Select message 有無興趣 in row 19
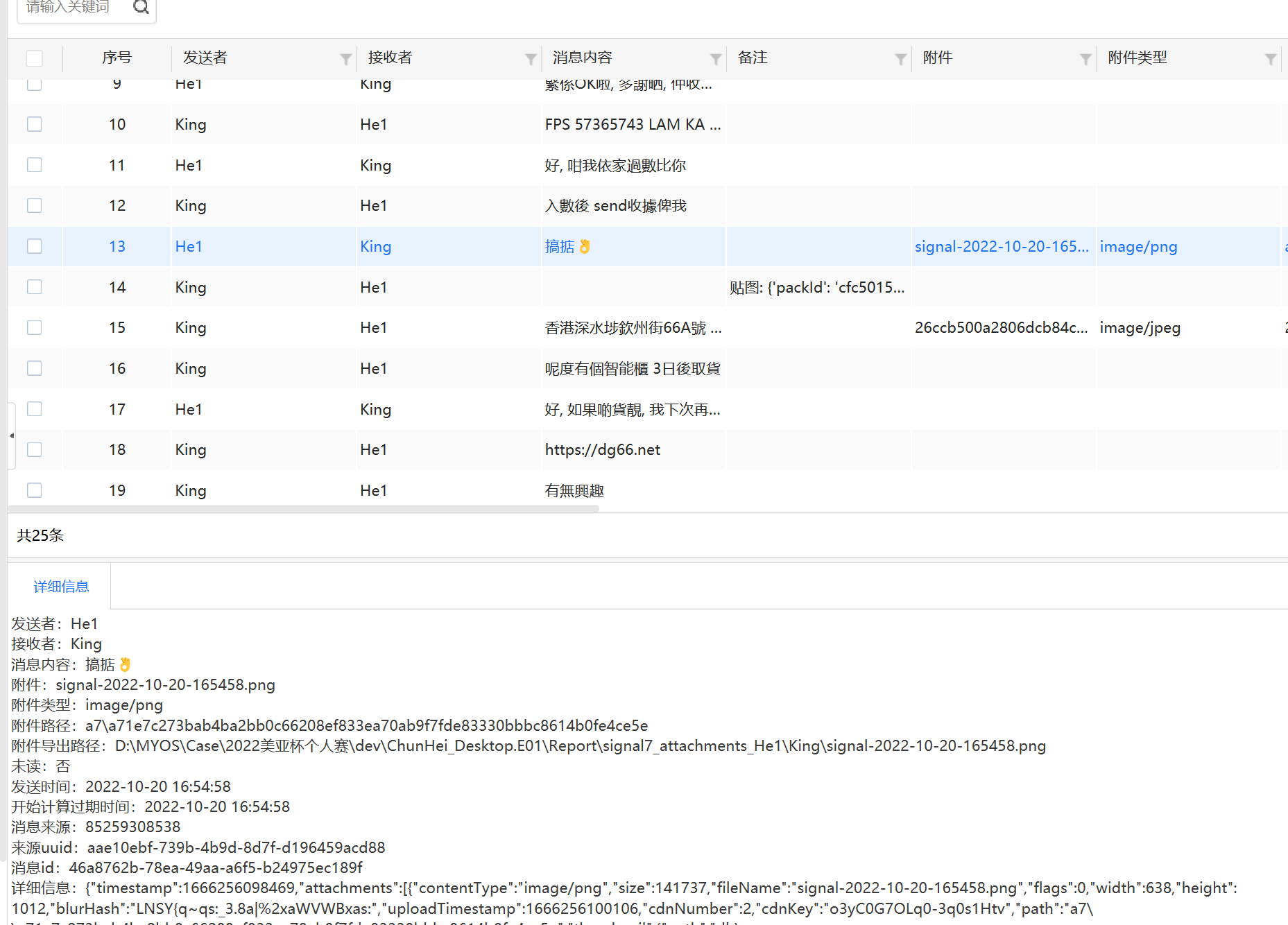Viewport: 1288px width, 925px height. [574, 491]
